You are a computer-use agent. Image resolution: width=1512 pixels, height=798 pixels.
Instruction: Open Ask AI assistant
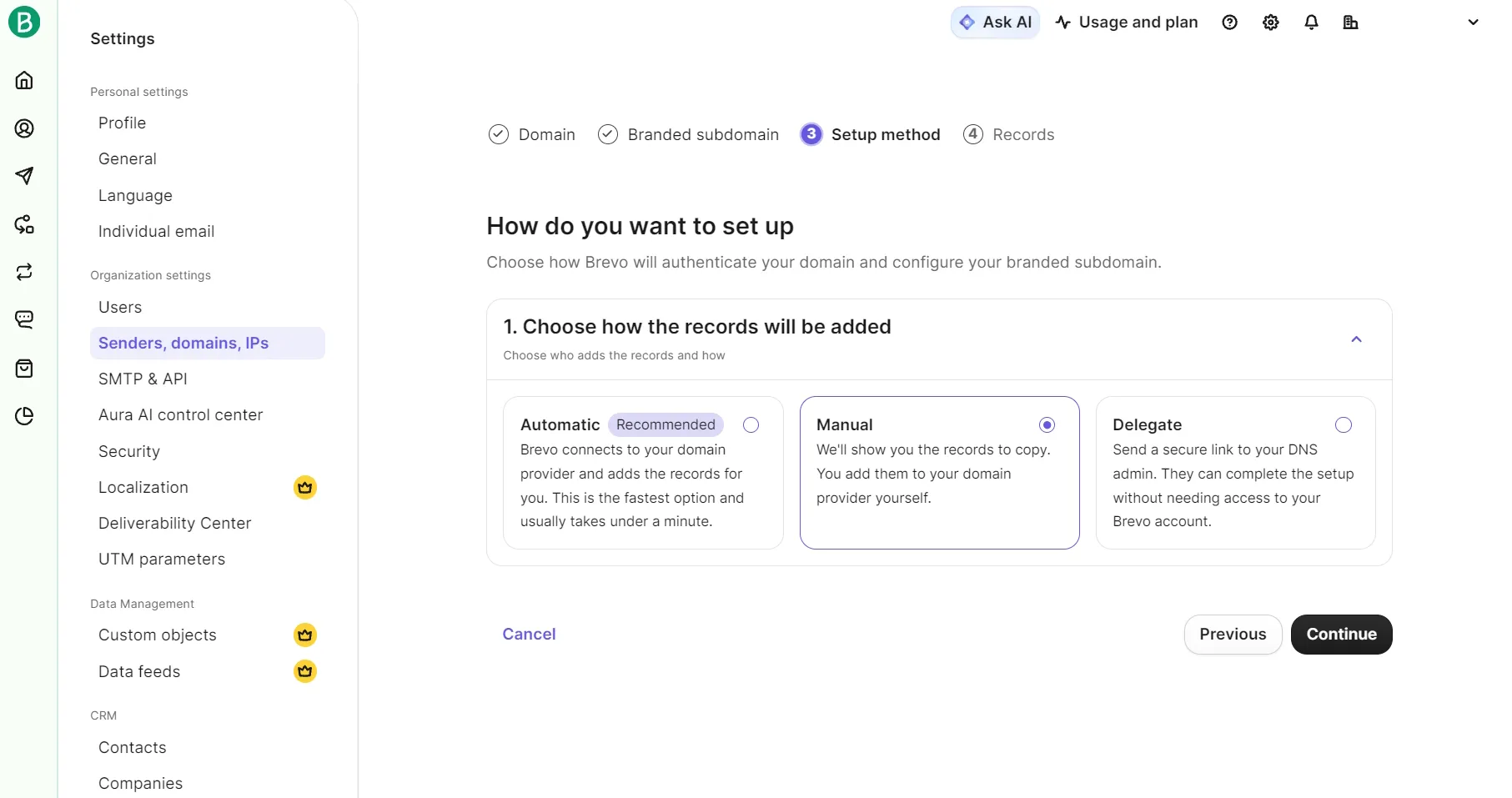[995, 23]
